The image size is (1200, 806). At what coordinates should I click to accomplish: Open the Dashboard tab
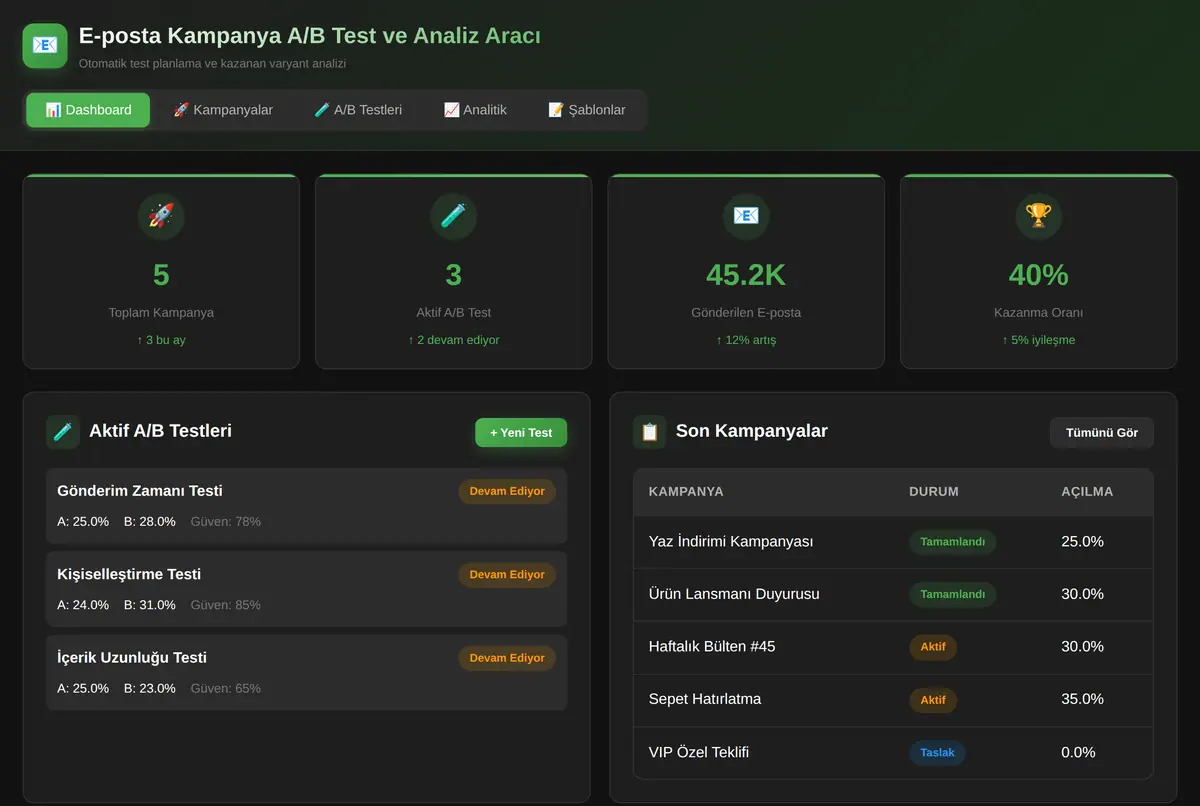point(88,110)
